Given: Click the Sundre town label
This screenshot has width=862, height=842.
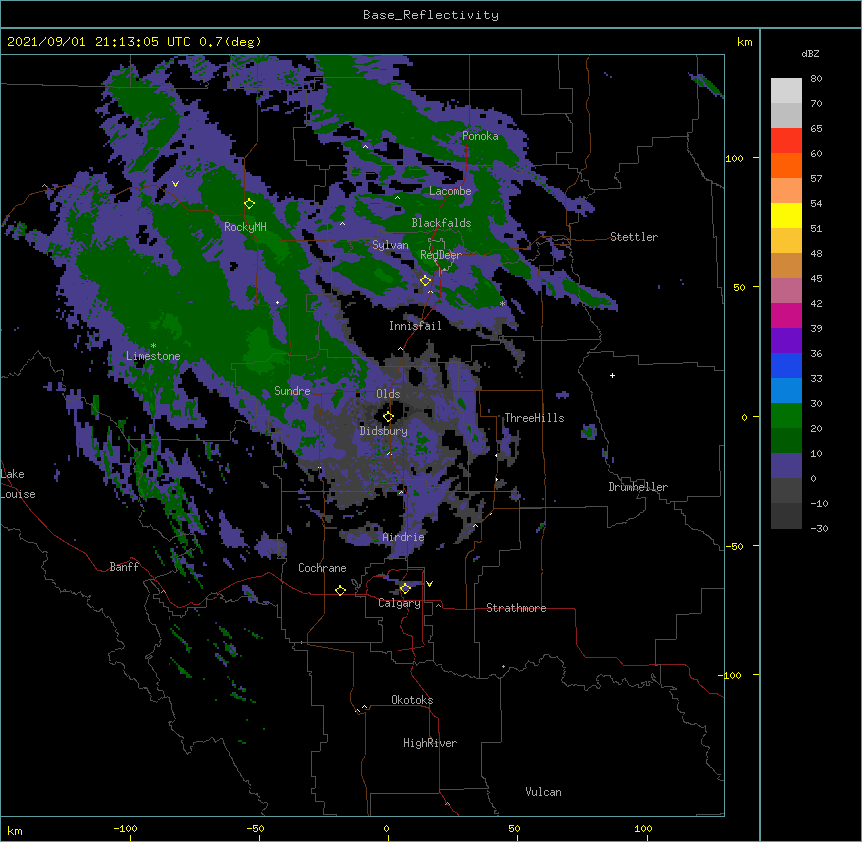Looking at the screenshot, I should (292, 391).
